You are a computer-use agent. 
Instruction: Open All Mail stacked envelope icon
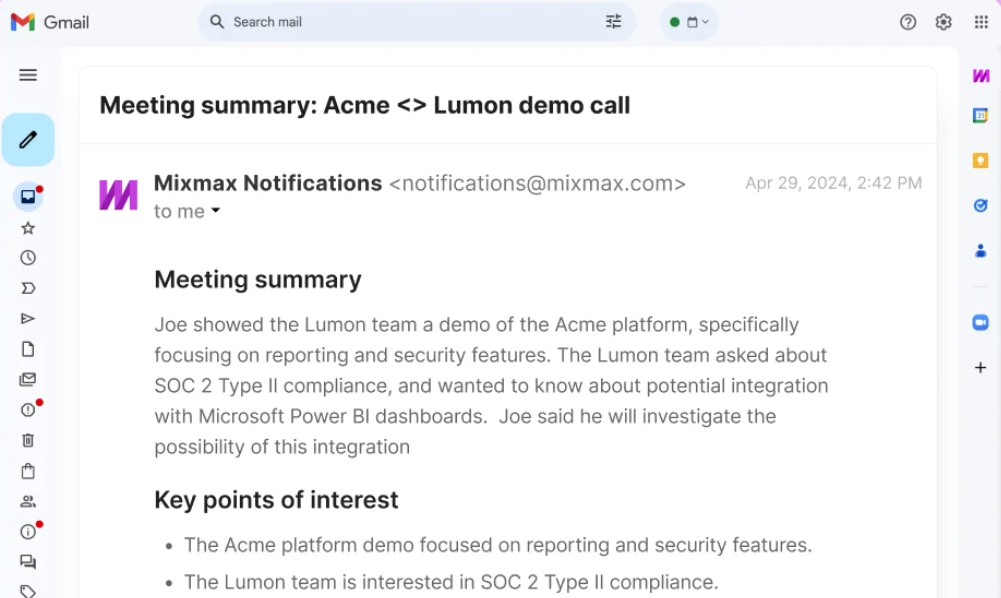click(28, 380)
